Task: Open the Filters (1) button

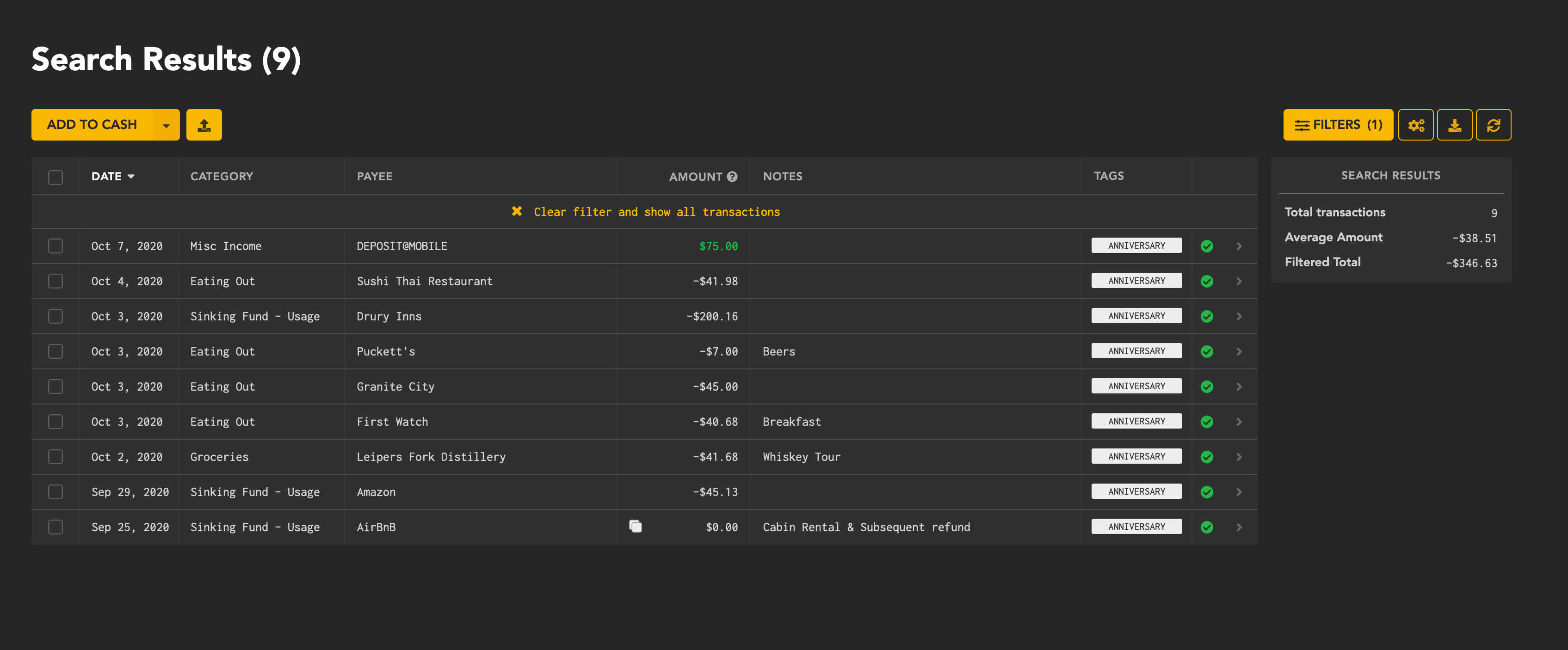Action: click(x=1337, y=125)
